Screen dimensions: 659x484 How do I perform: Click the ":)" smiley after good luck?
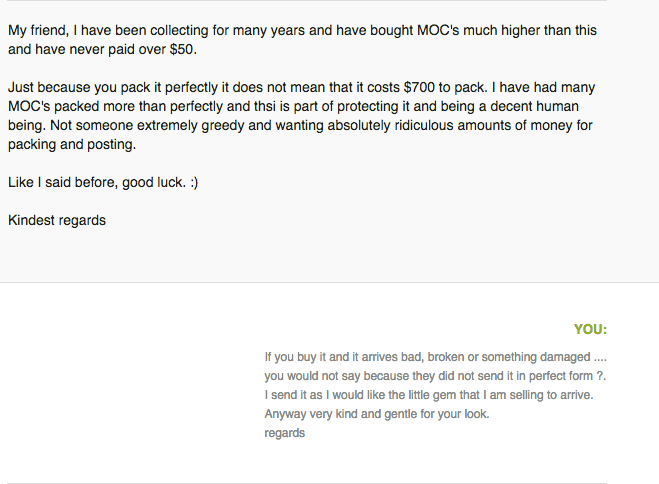(x=194, y=182)
